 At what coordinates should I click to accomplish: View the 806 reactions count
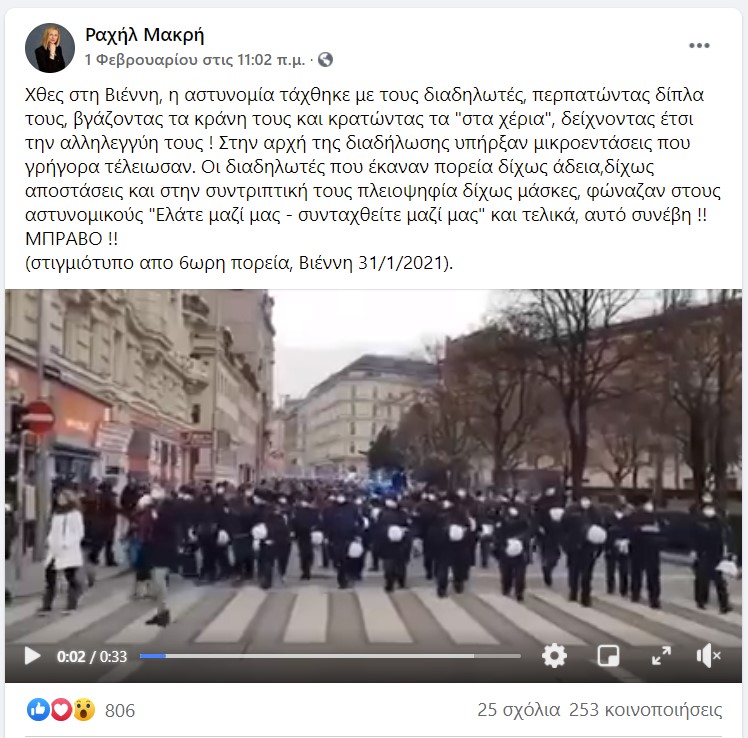120,711
